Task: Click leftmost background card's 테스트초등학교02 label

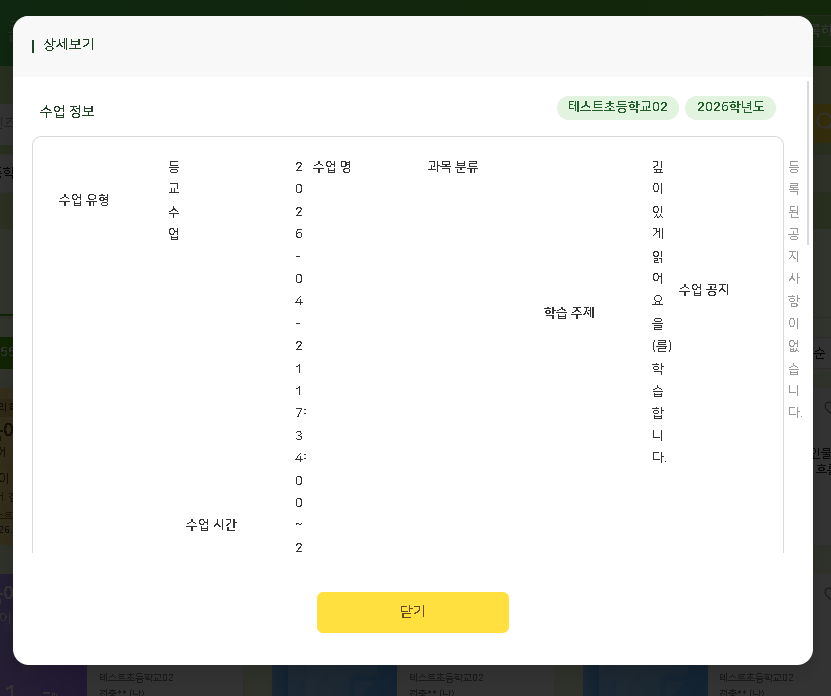Action: [138, 677]
